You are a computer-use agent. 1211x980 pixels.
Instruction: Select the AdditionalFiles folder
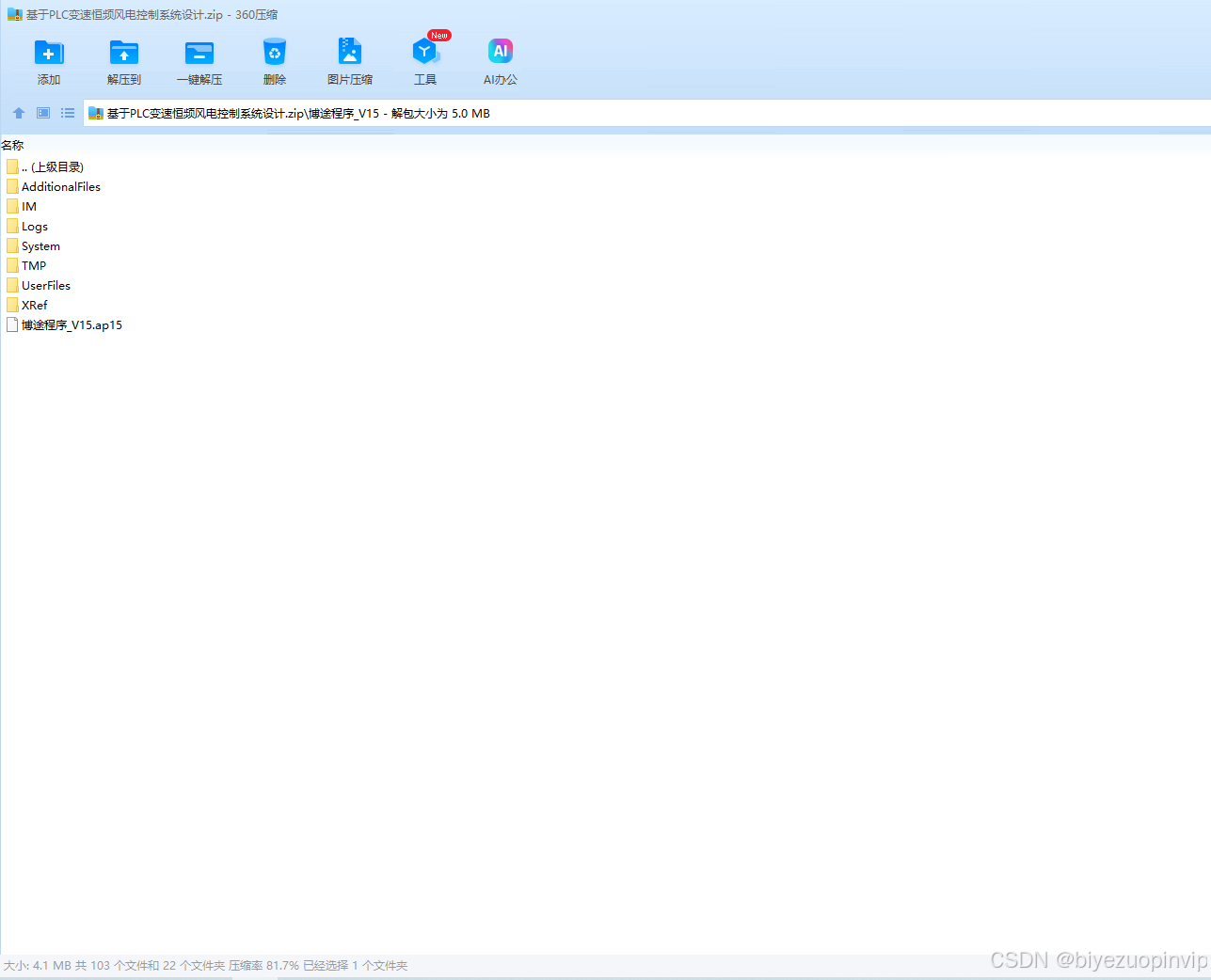click(54, 186)
